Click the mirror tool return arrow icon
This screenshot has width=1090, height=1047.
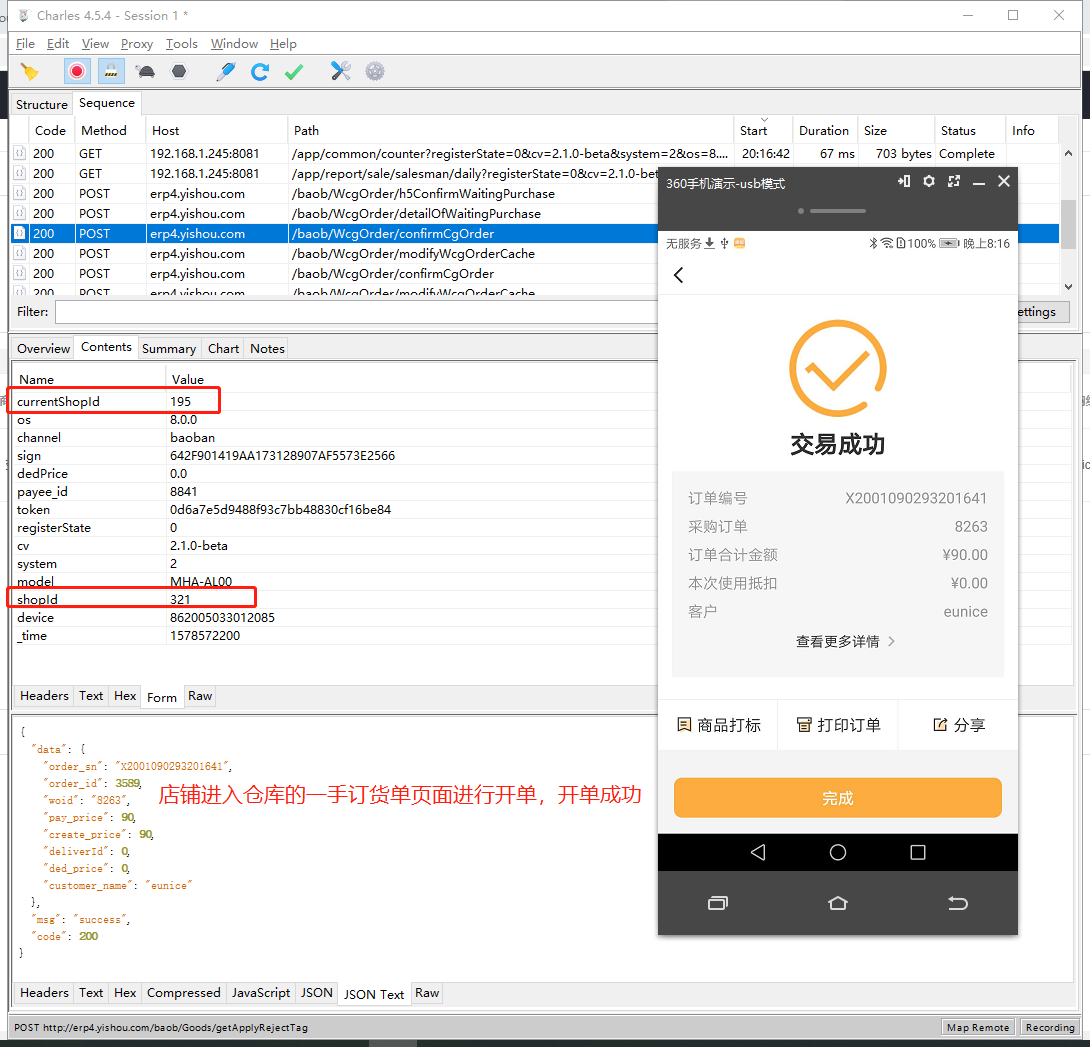click(x=958, y=903)
